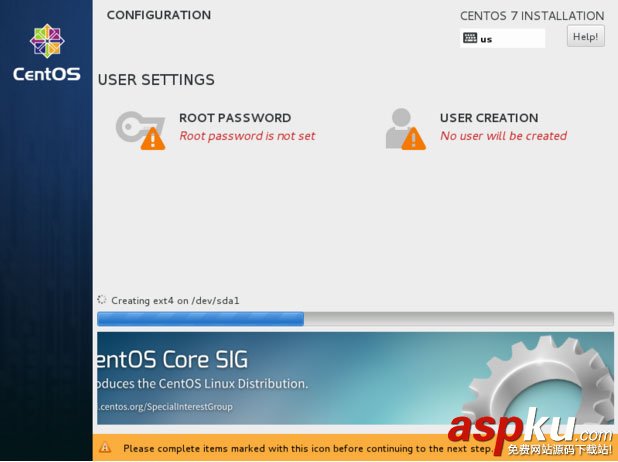Click the CentOS Core SIG banner title
The image size is (618, 462).
click(x=172, y=361)
